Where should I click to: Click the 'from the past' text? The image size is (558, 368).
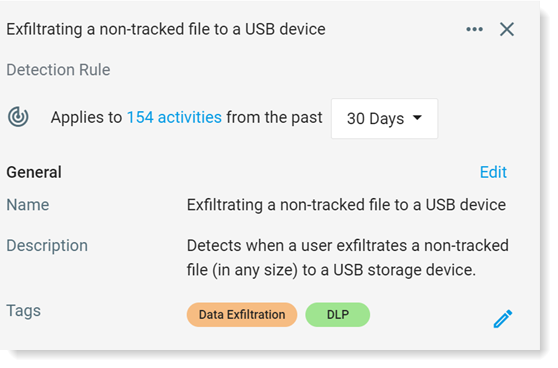click(274, 117)
